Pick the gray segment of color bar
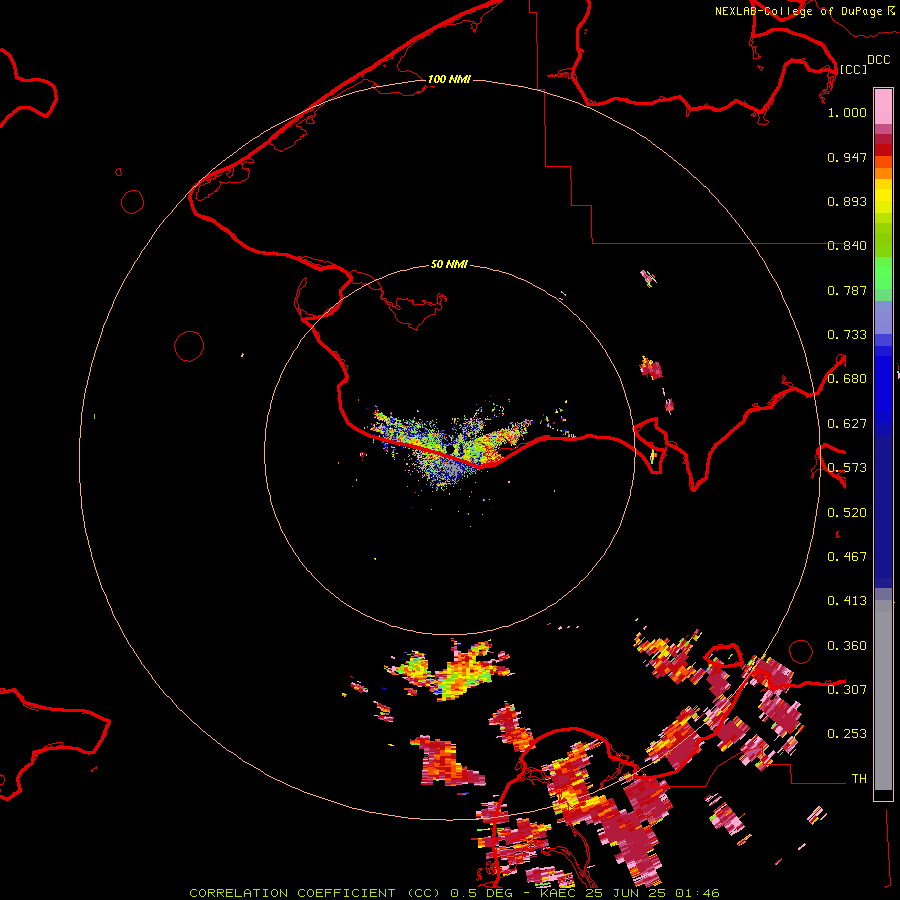Image resolution: width=900 pixels, height=900 pixels. (x=883, y=695)
